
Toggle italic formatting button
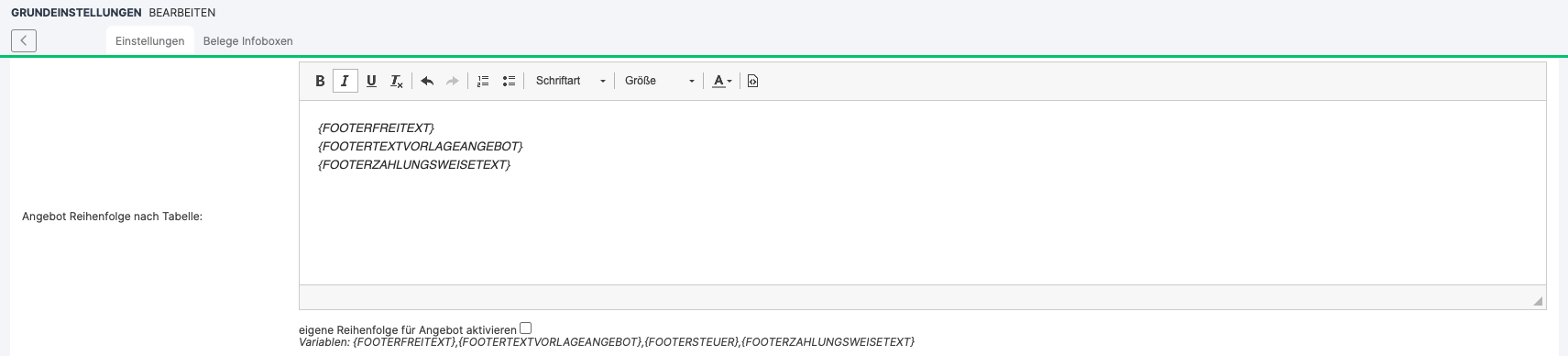click(x=345, y=81)
